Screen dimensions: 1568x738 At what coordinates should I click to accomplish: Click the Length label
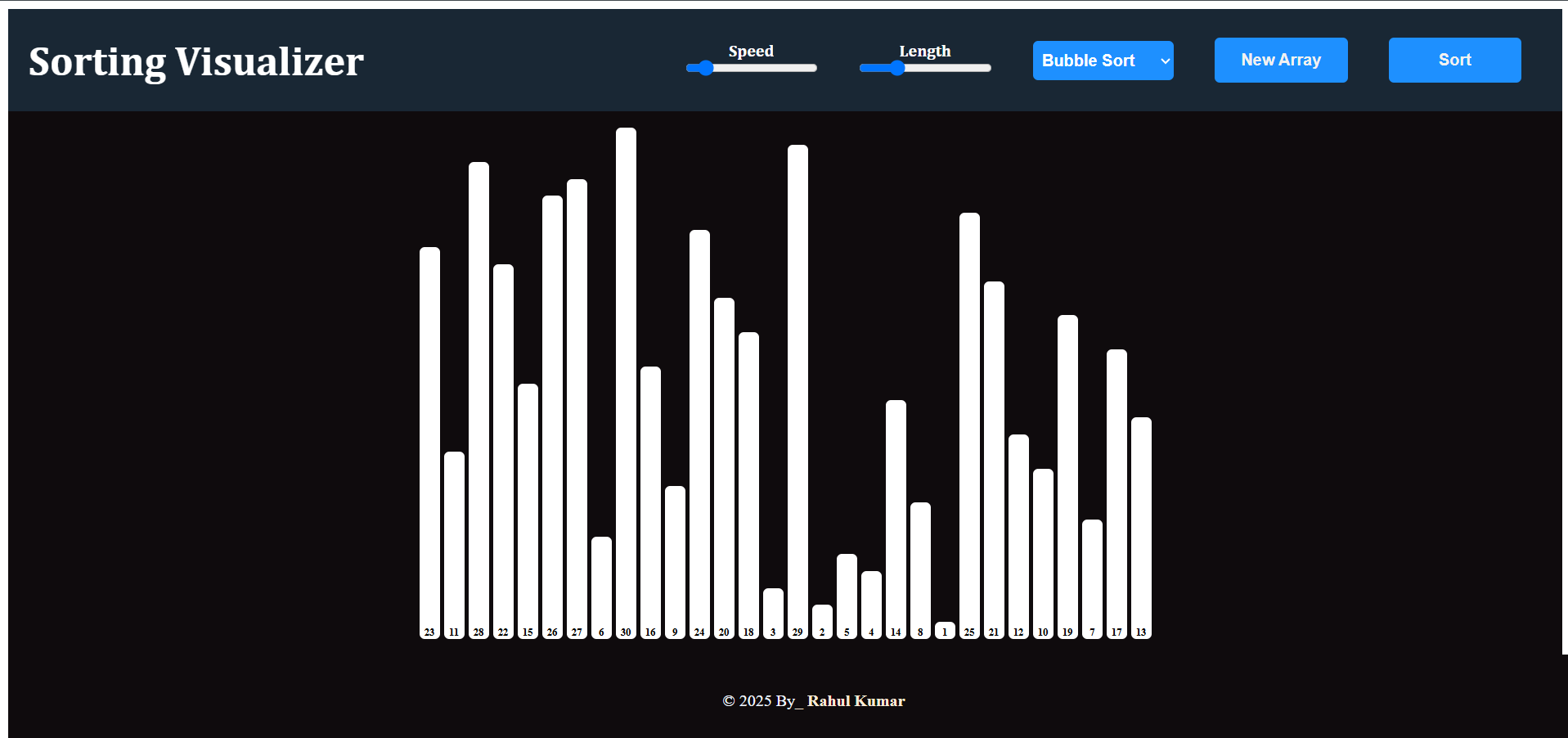click(925, 51)
